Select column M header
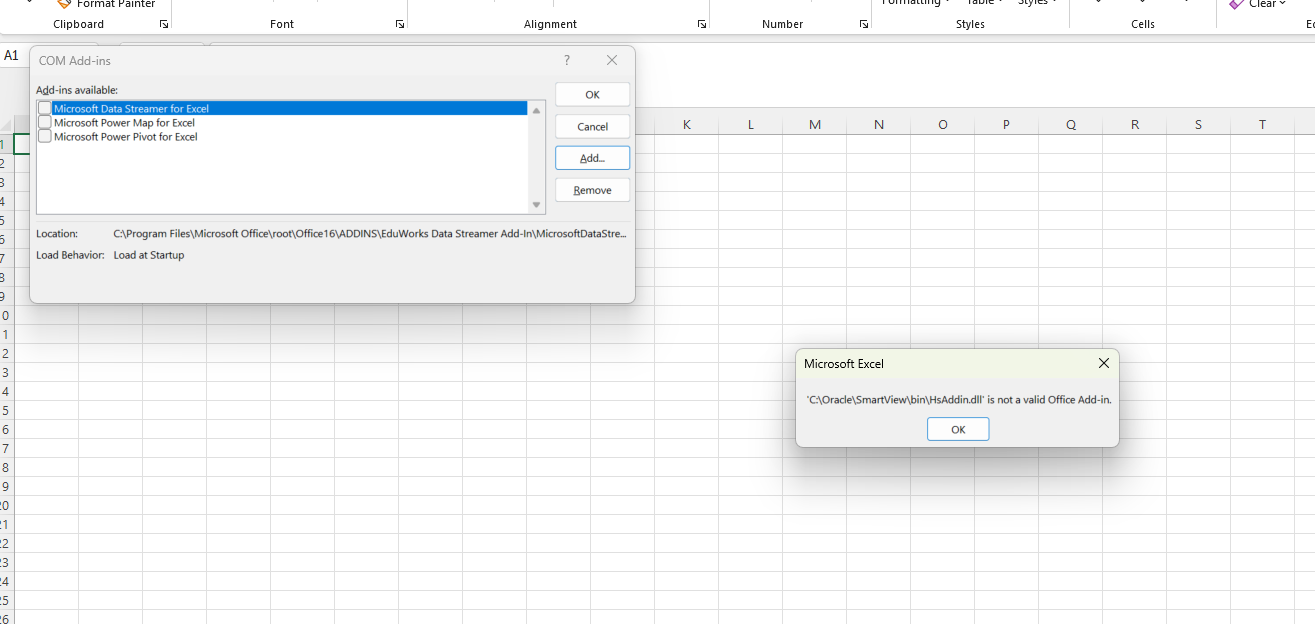The height and width of the screenshot is (624, 1315). pyautogui.click(x=815, y=124)
